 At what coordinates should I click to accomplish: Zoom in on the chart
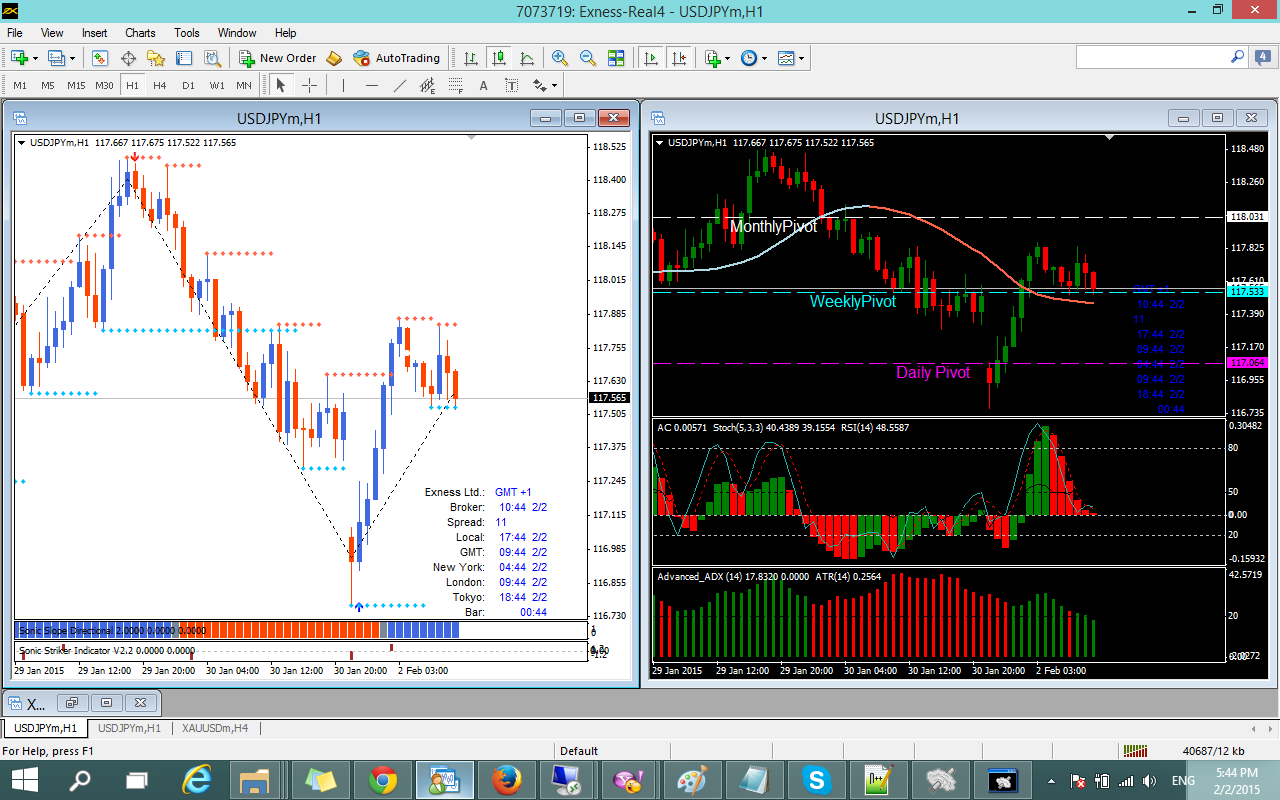click(x=560, y=58)
